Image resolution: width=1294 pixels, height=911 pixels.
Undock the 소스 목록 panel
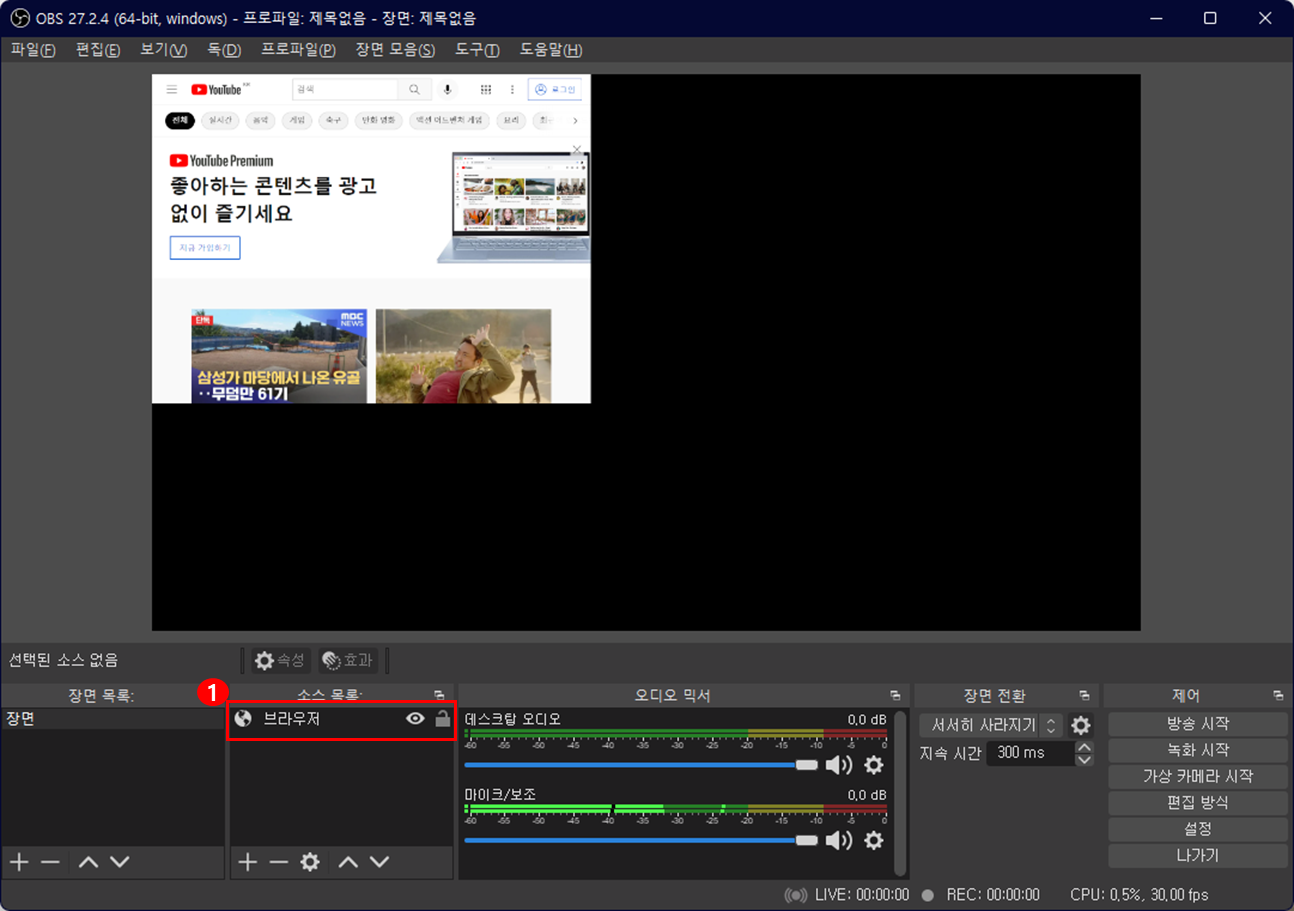point(438,695)
